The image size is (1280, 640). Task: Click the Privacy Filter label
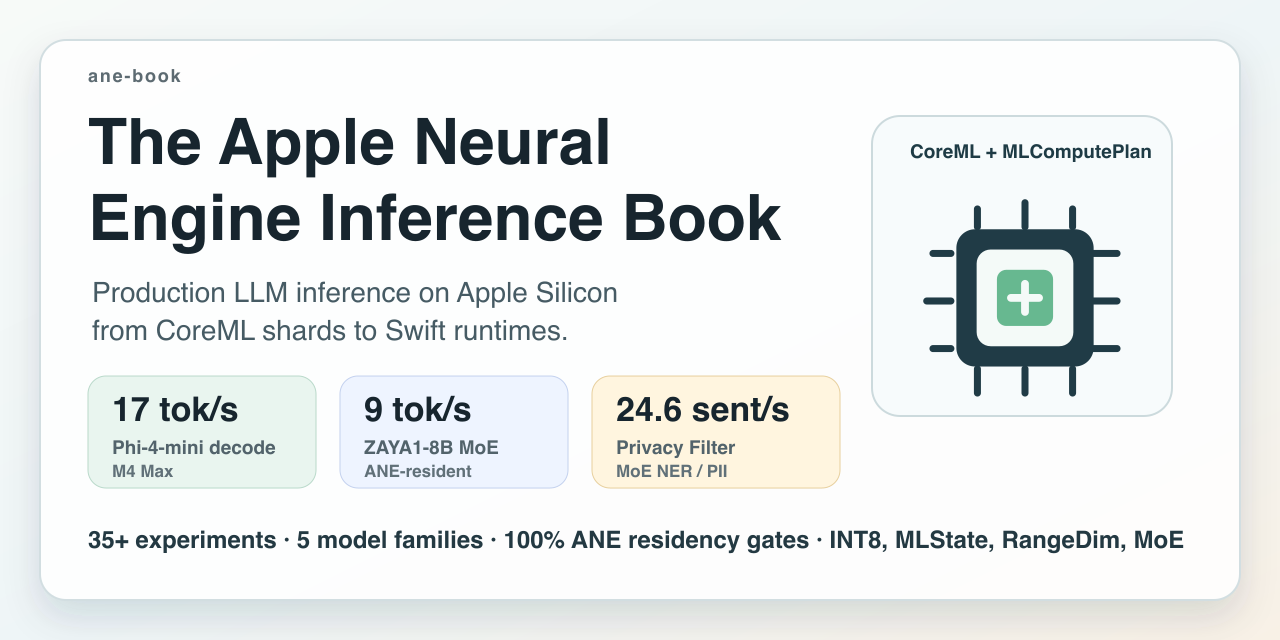pos(673,447)
